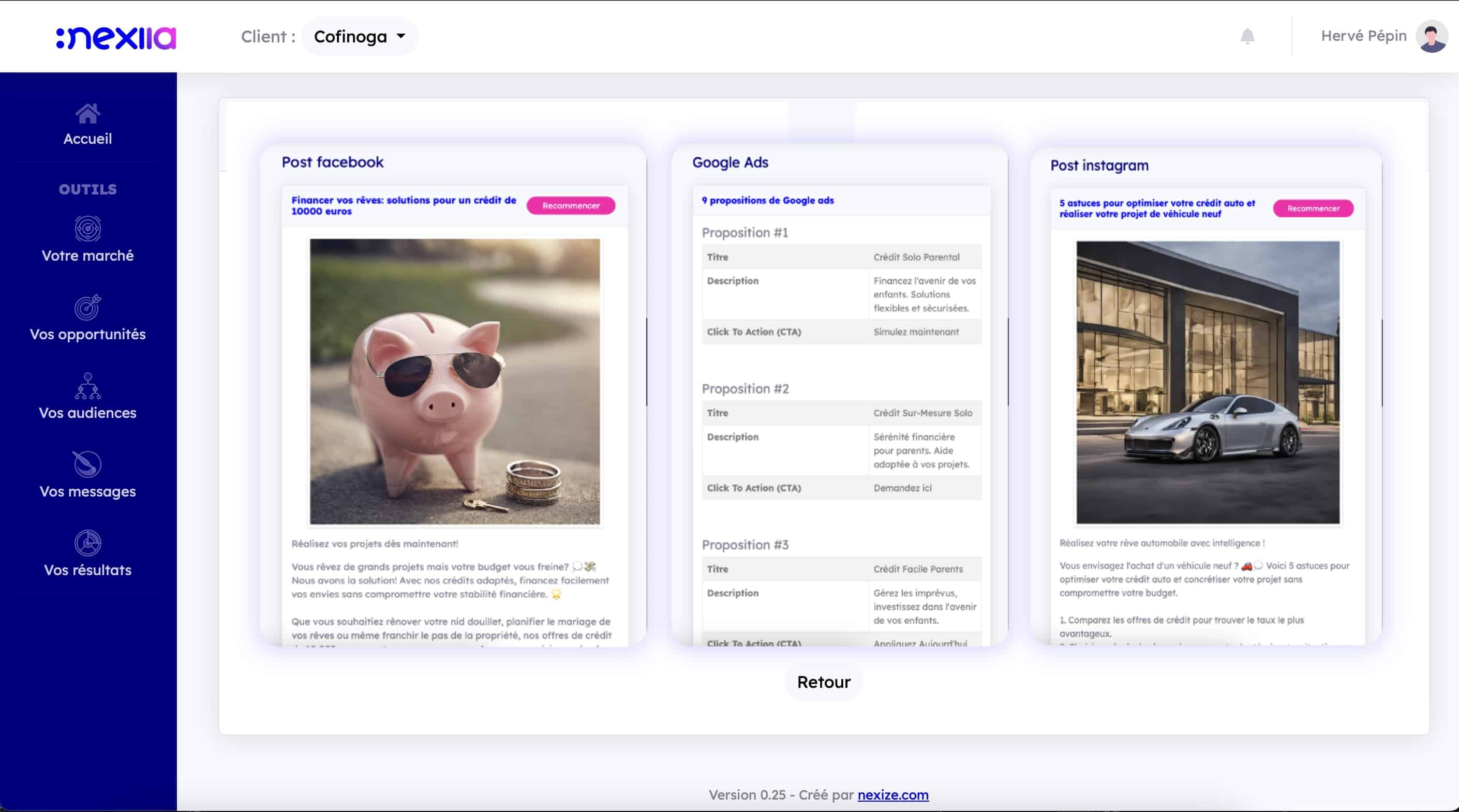Click Recommencer on the Facebook post
The width and height of the screenshot is (1459, 812).
coord(571,205)
